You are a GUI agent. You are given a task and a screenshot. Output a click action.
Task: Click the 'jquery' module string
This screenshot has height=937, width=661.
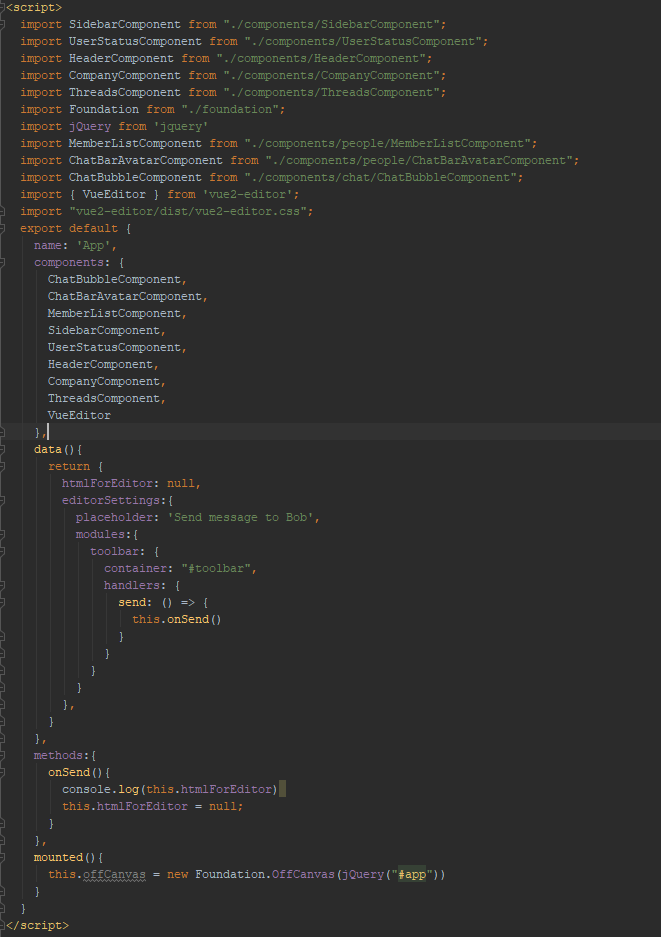point(181,127)
